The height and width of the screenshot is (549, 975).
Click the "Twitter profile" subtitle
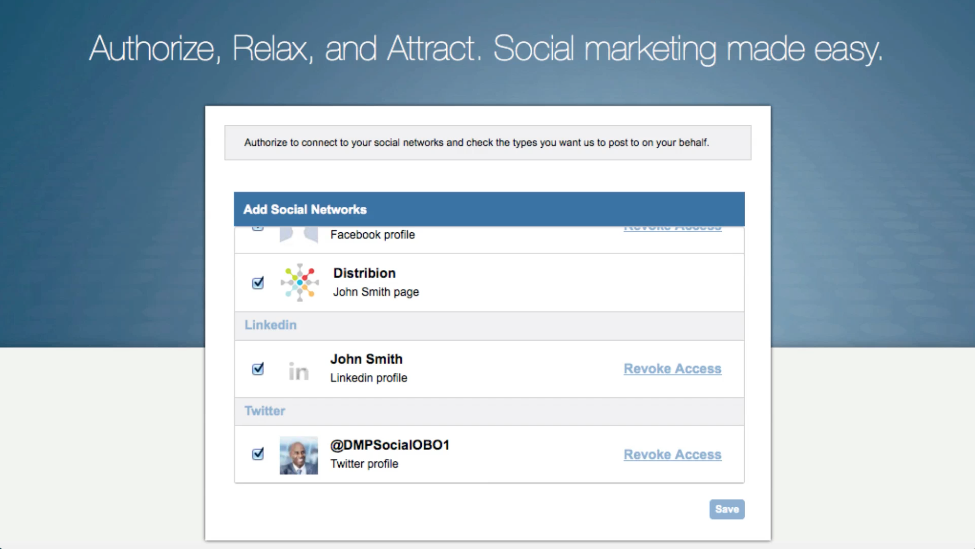(x=364, y=464)
